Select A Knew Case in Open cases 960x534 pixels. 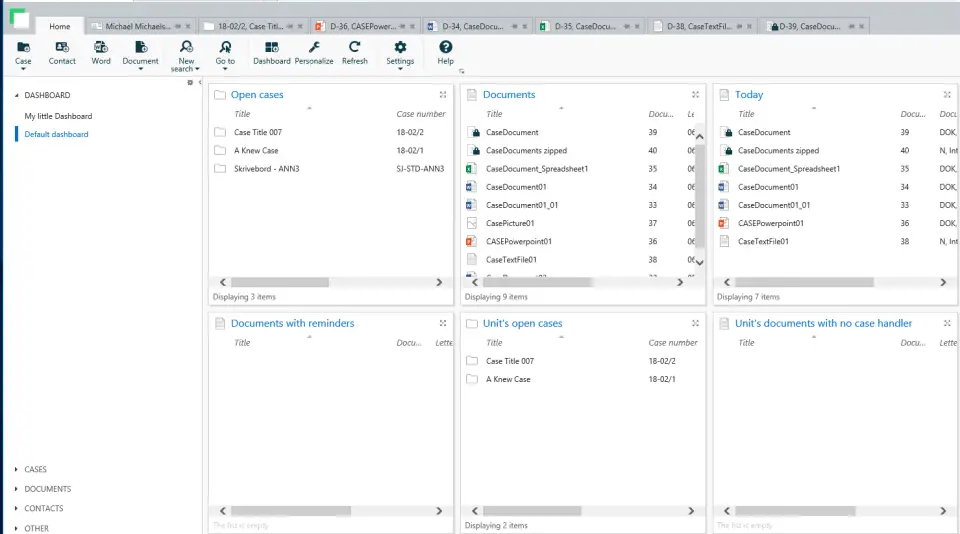tap(331, 150)
